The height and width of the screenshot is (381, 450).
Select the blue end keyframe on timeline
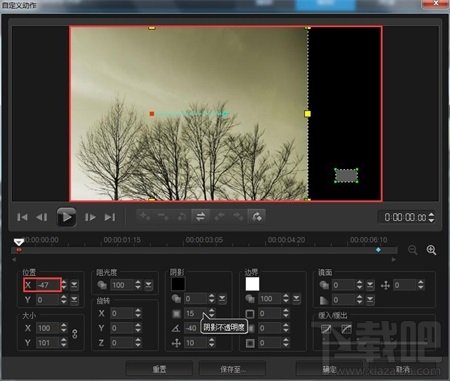[x=378, y=250]
